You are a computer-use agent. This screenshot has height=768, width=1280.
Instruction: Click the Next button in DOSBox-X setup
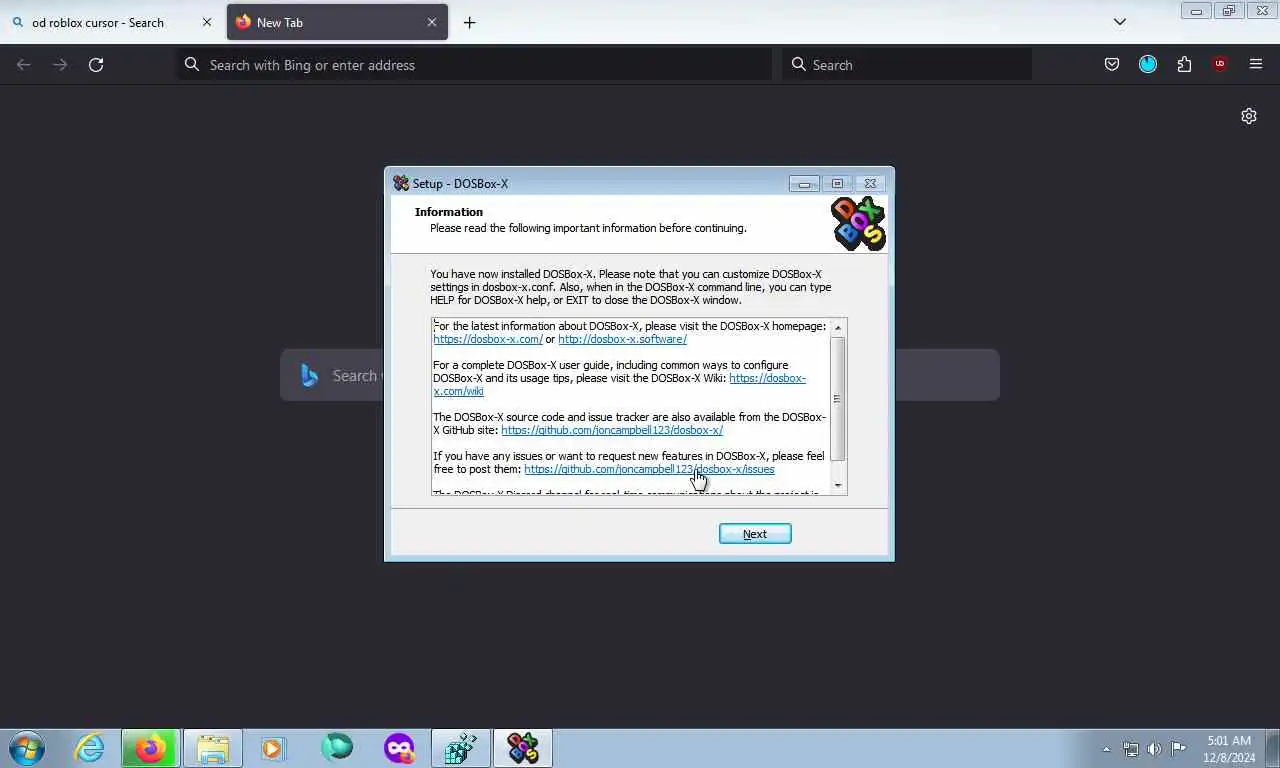click(x=755, y=534)
